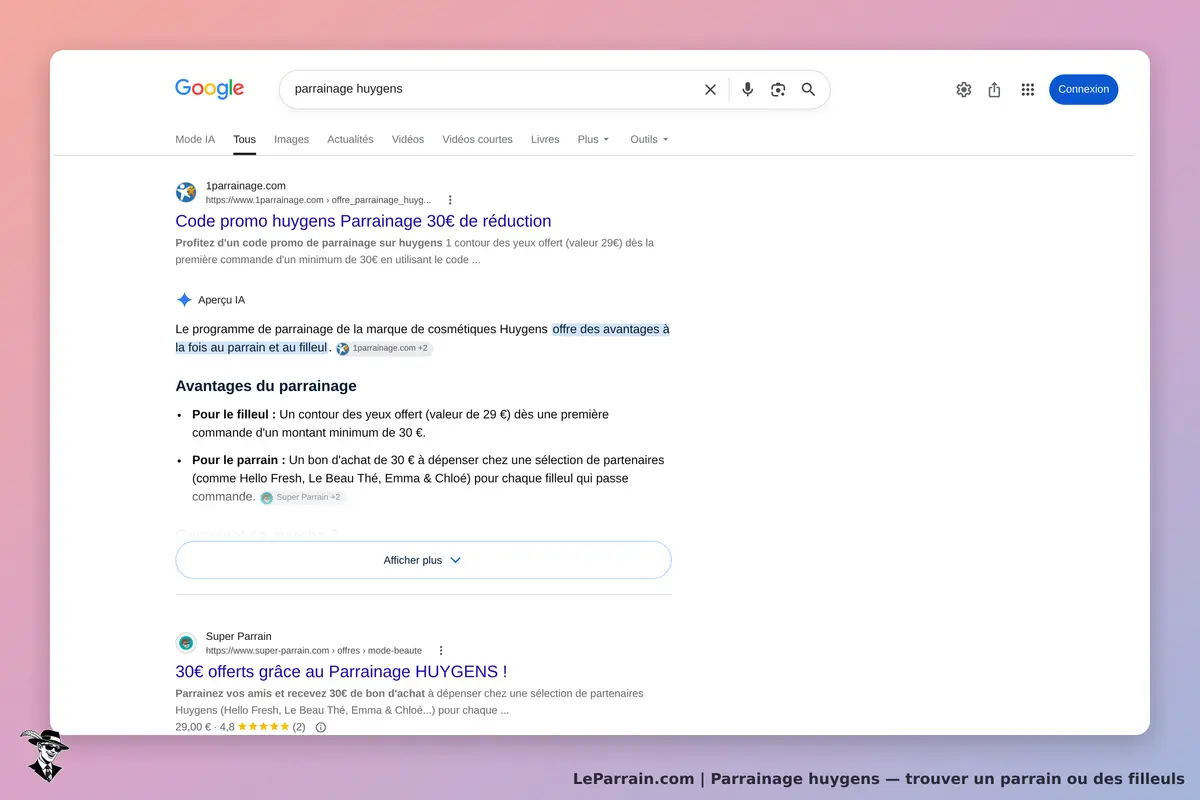Image resolution: width=1200 pixels, height=800 pixels.
Task: Click the info icon next to rating
Action: click(x=321, y=727)
